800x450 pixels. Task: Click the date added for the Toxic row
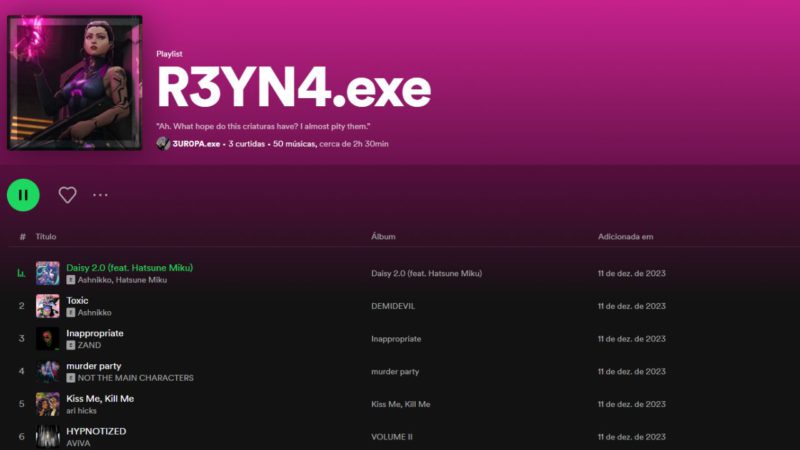click(632, 306)
